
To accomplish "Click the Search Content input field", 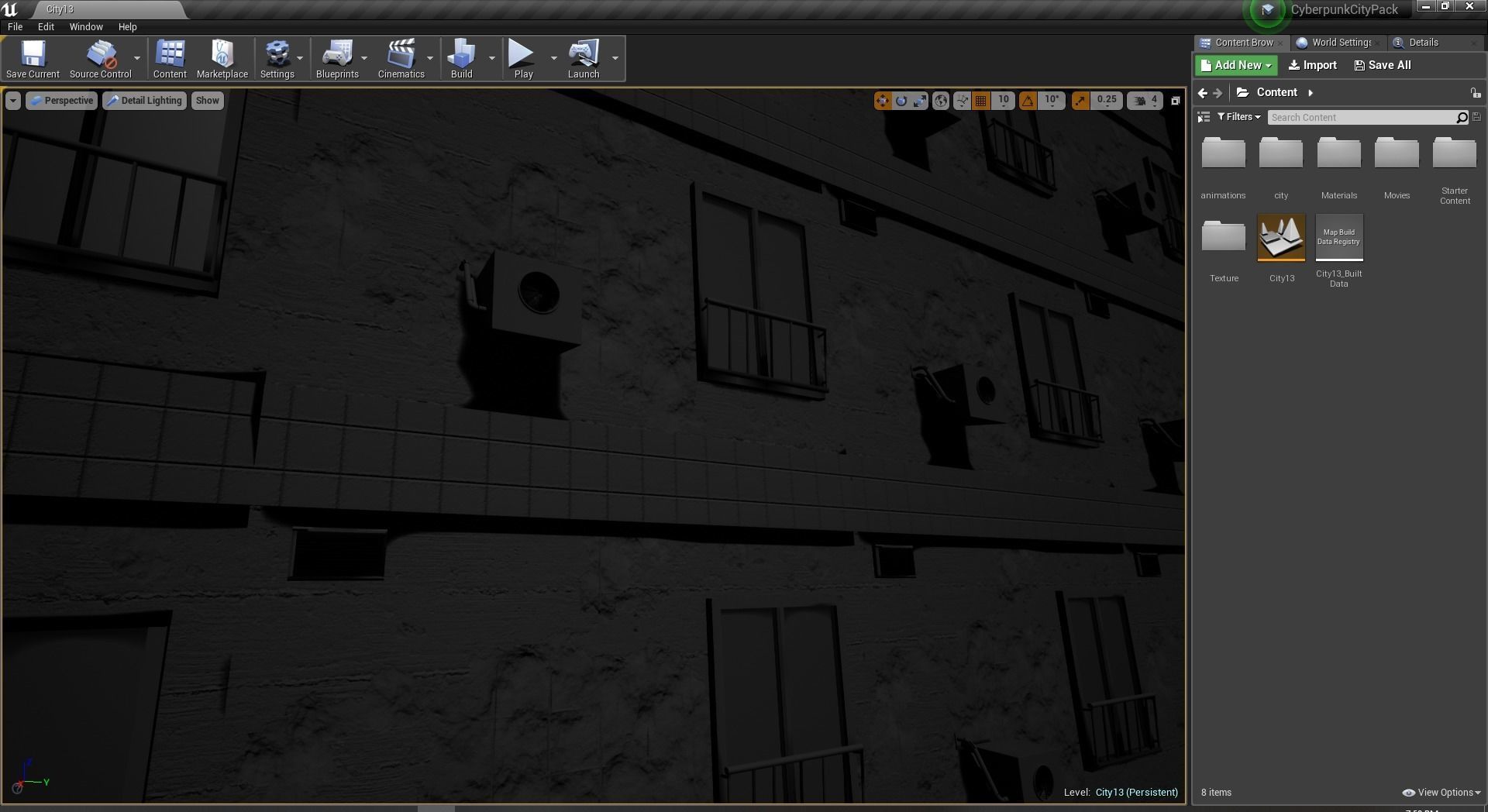I will [x=1362, y=117].
